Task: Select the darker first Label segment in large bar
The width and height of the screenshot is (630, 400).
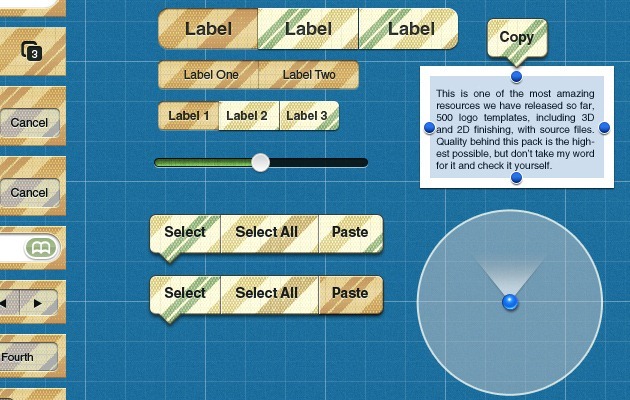Action: (x=208, y=29)
